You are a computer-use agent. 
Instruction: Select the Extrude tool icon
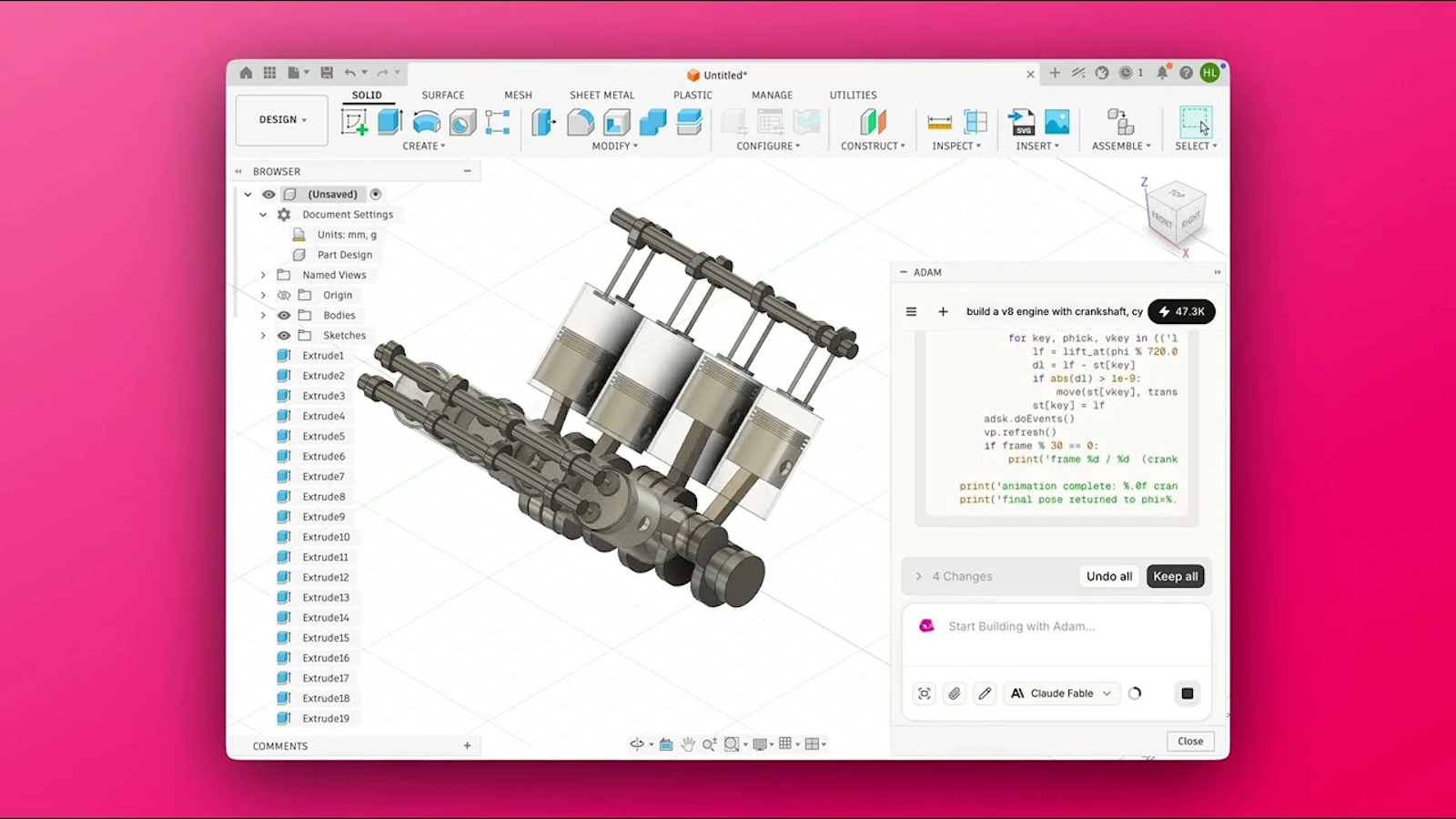[x=389, y=122]
